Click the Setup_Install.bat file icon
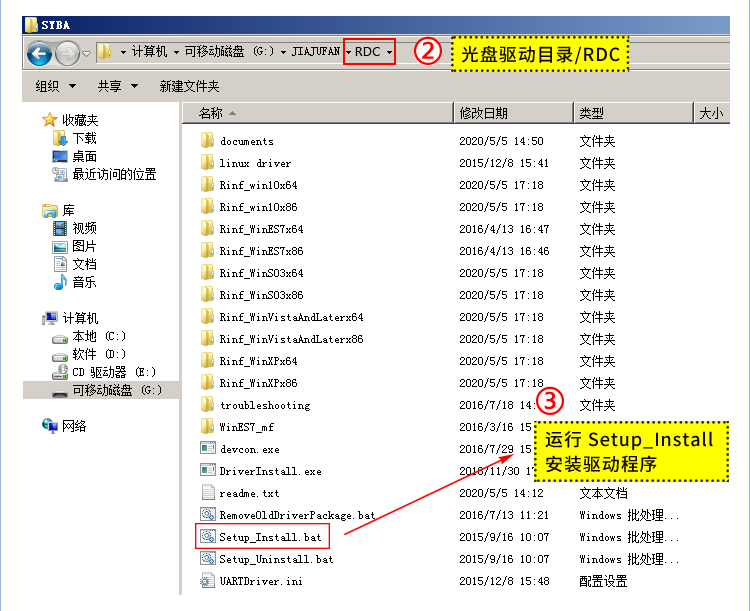 pos(208,537)
